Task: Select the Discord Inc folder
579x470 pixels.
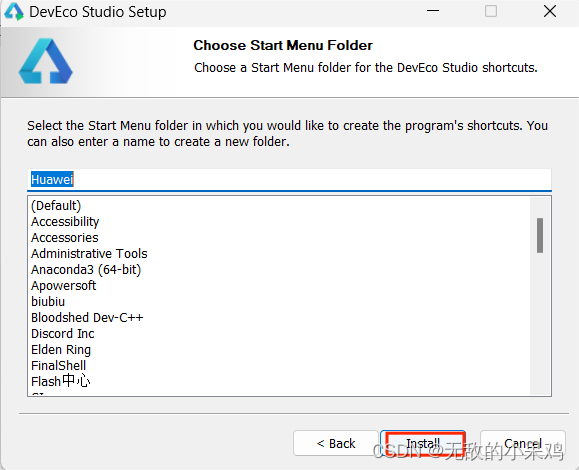Action: point(63,333)
